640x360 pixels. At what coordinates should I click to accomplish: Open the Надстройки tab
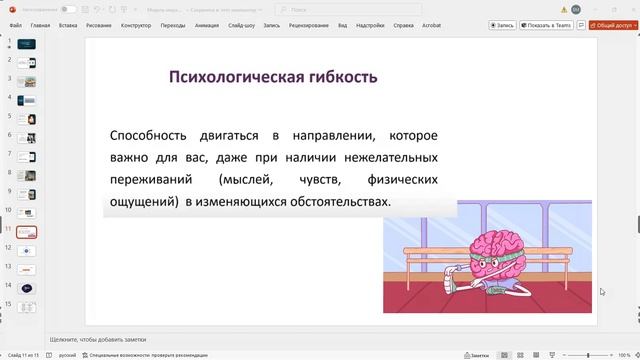click(x=370, y=25)
